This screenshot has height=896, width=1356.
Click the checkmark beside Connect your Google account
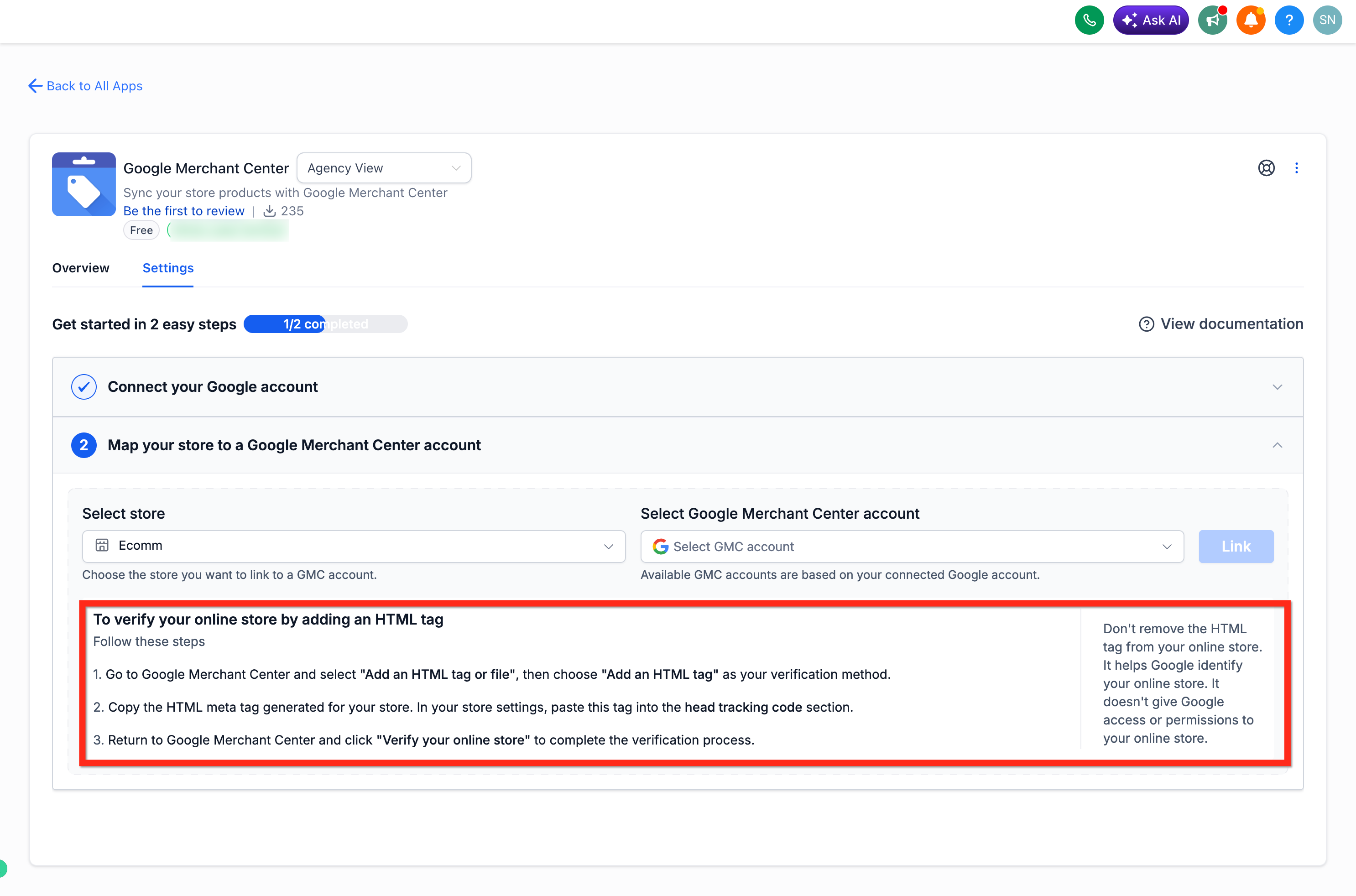coord(84,387)
